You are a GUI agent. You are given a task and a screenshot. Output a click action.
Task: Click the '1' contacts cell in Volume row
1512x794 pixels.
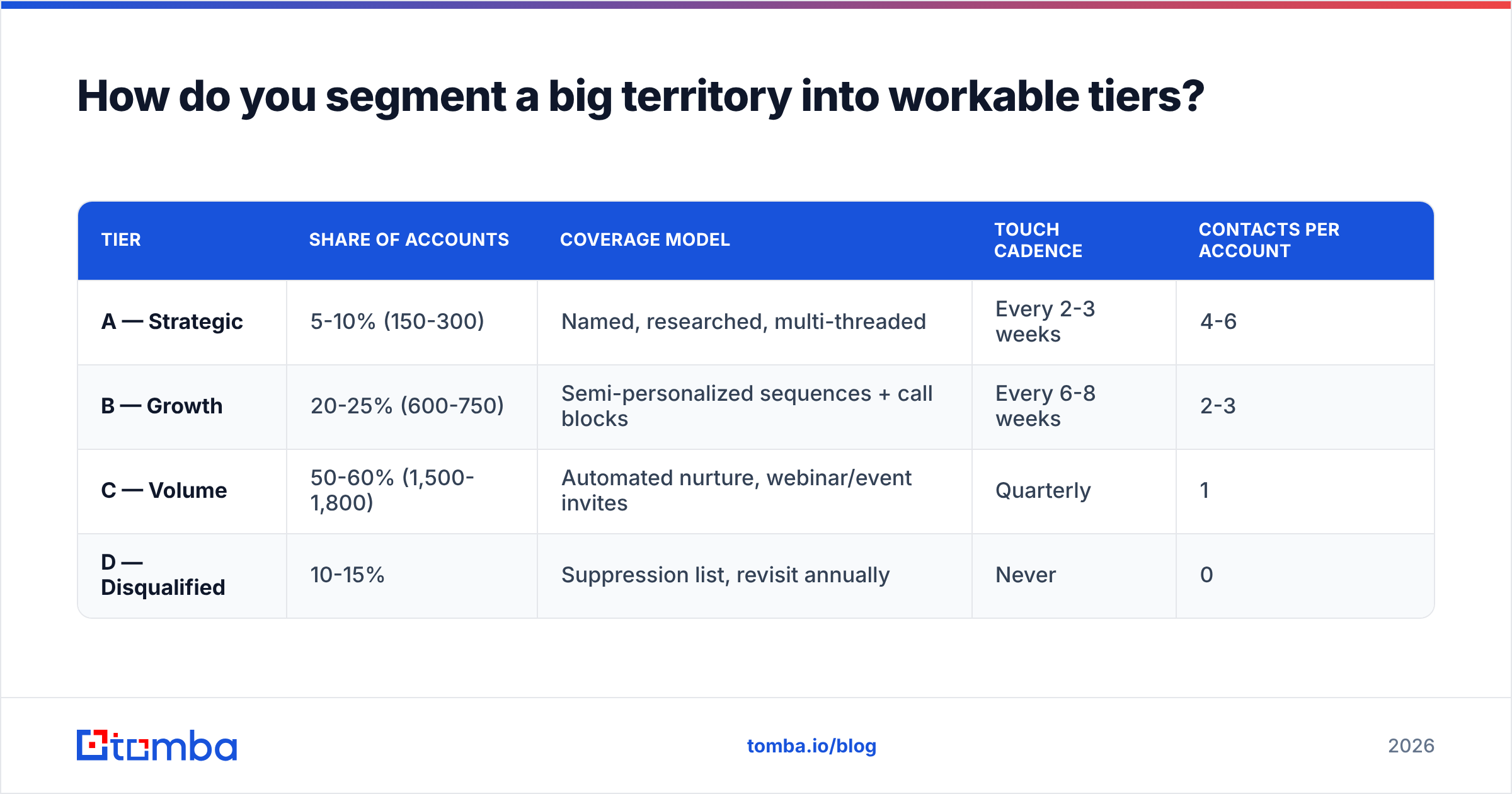pyautogui.click(x=1305, y=491)
